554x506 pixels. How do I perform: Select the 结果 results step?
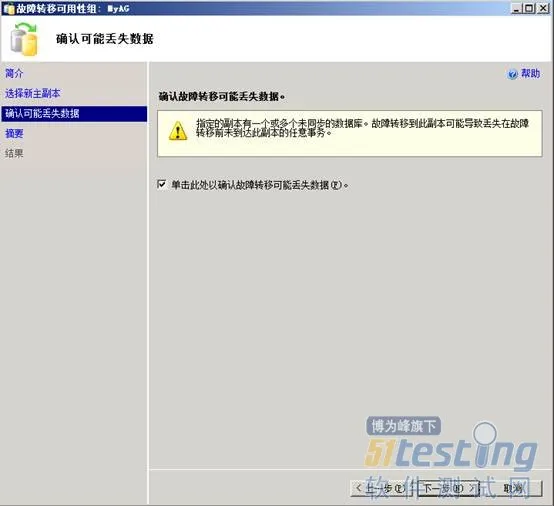pos(14,153)
